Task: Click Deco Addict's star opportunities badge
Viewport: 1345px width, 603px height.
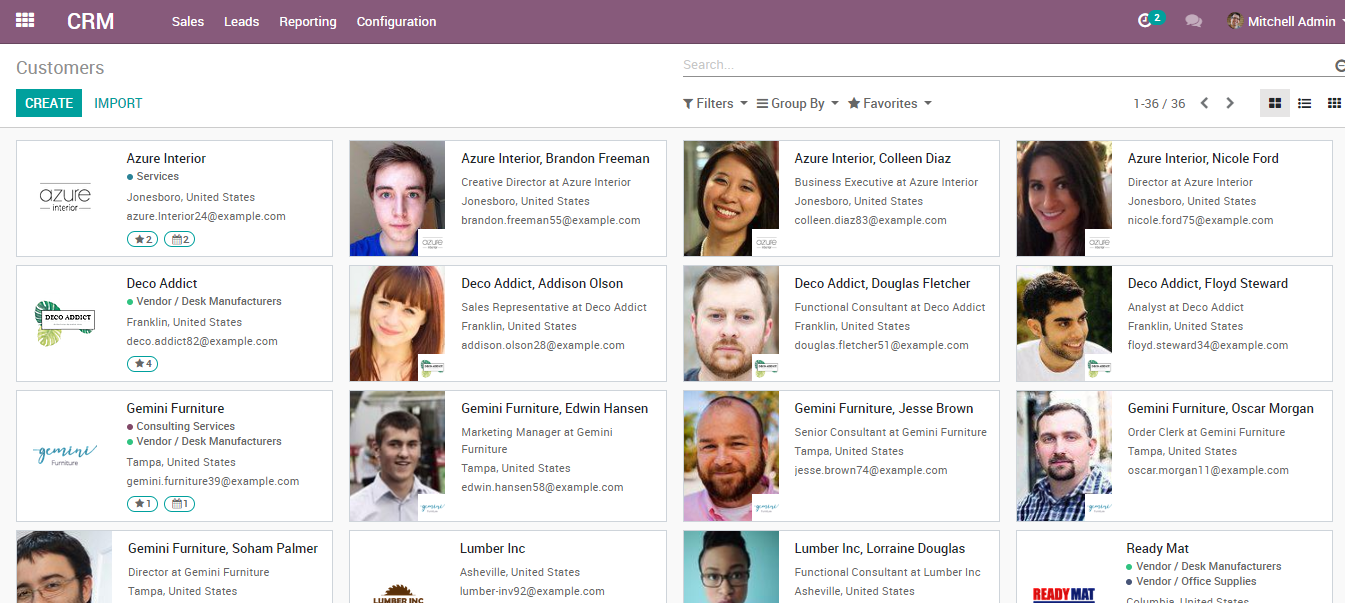Action: tap(142, 364)
